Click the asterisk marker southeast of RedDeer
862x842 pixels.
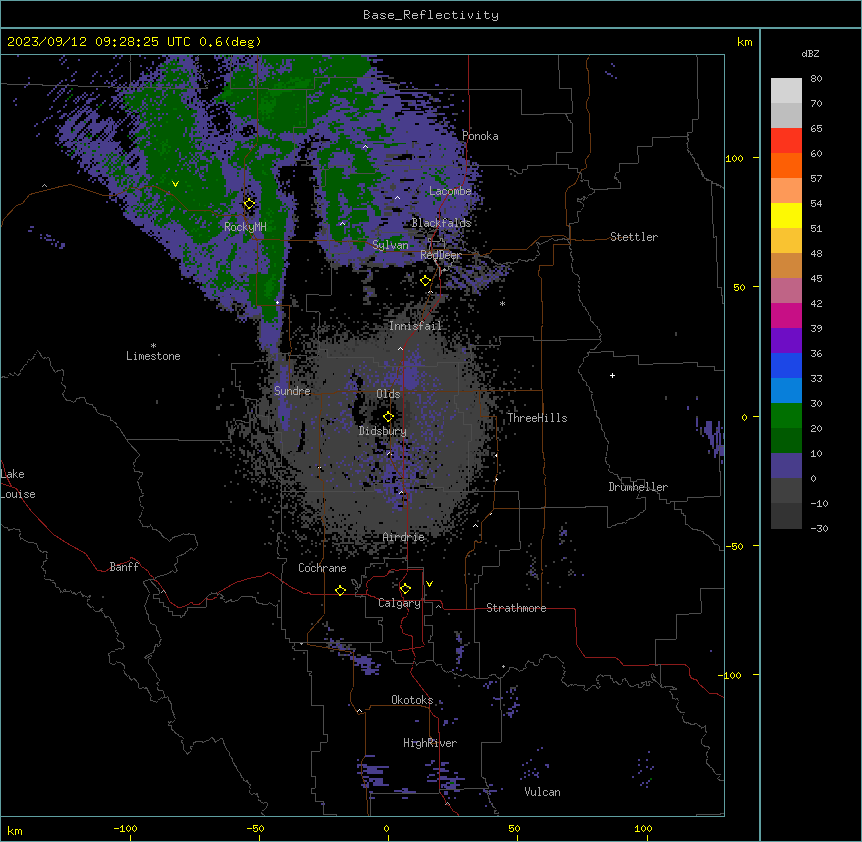[502, 303]
